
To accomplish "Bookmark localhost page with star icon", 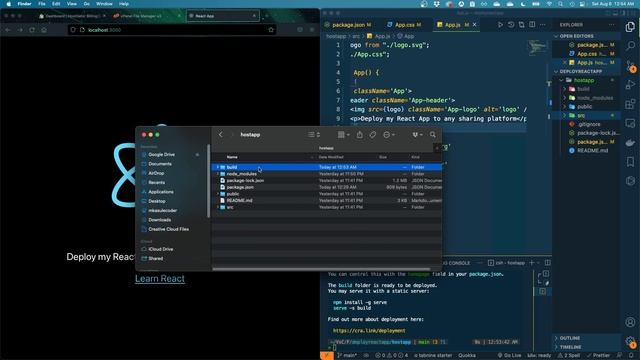I will 271,30.
